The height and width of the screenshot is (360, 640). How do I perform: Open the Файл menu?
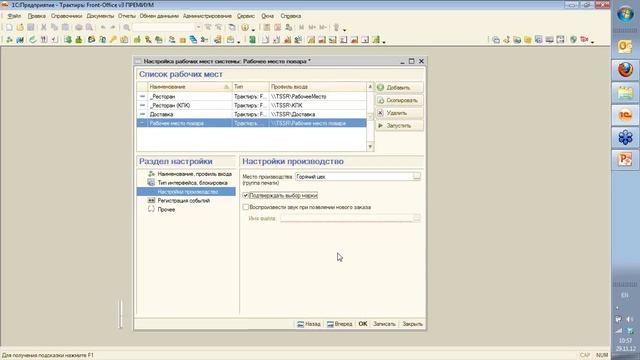(x=14, y=16)
